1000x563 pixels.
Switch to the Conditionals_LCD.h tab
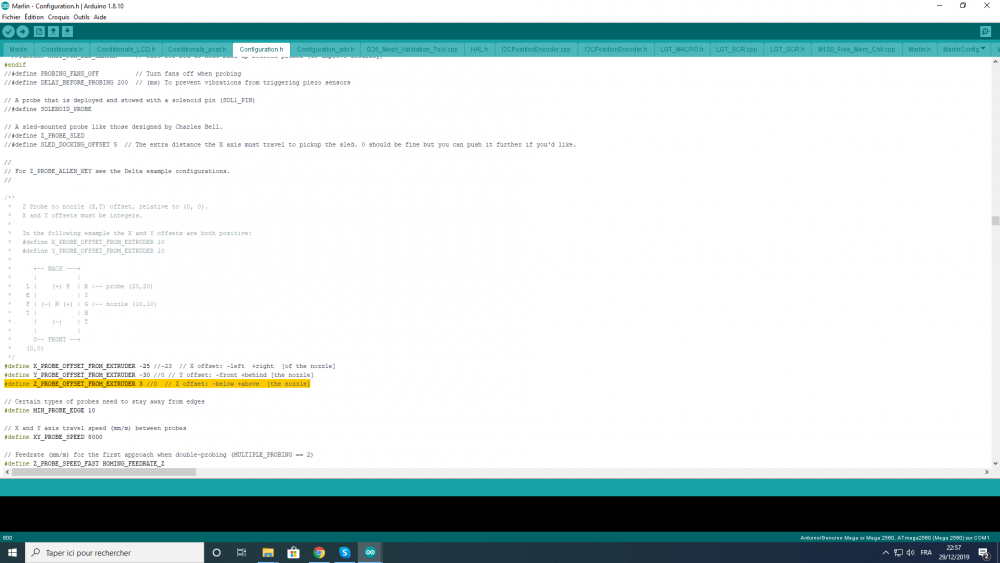pos(126,49)
